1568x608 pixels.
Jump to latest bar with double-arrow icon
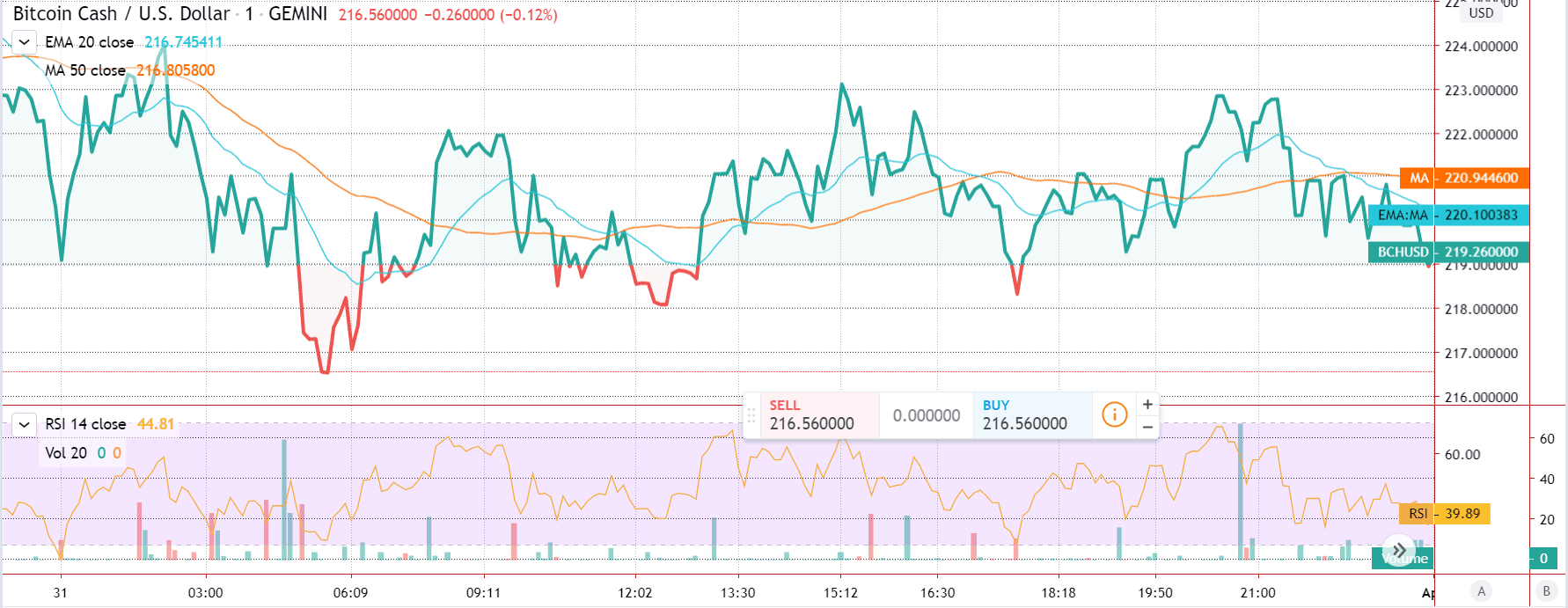pos(1399,551)
